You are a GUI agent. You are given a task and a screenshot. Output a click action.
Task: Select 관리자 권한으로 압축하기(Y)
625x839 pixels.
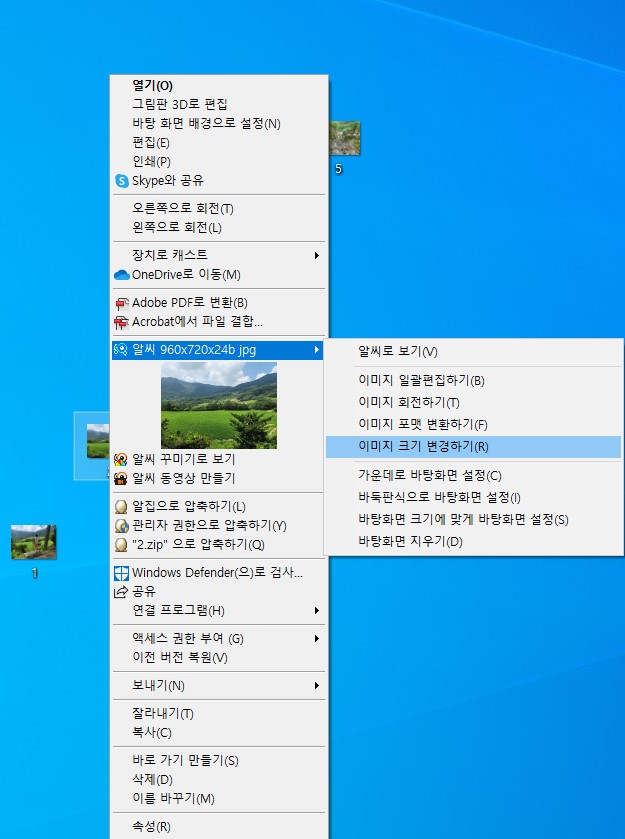click(219, 526)
